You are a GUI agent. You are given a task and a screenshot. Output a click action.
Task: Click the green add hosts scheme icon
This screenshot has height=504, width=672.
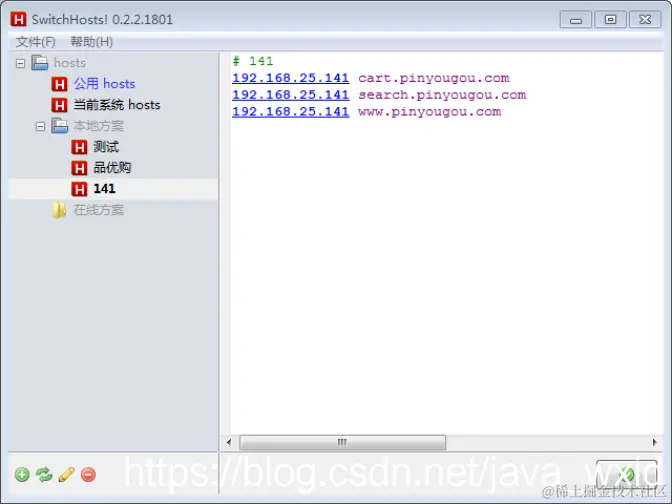[x=22, y=475]
